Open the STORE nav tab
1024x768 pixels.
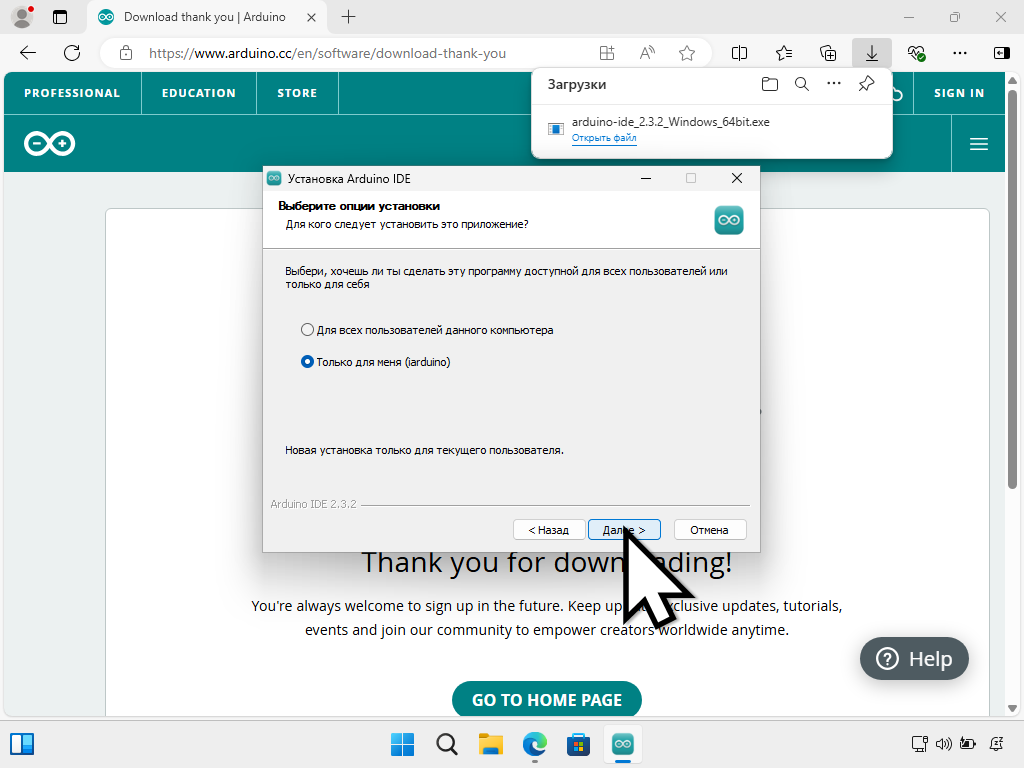click(297, 93)
